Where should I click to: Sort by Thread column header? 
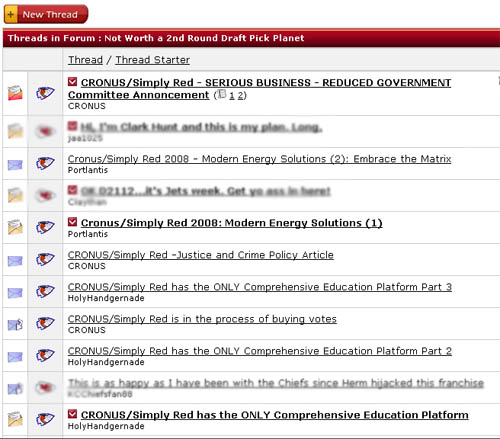click(x=85, y=60)
